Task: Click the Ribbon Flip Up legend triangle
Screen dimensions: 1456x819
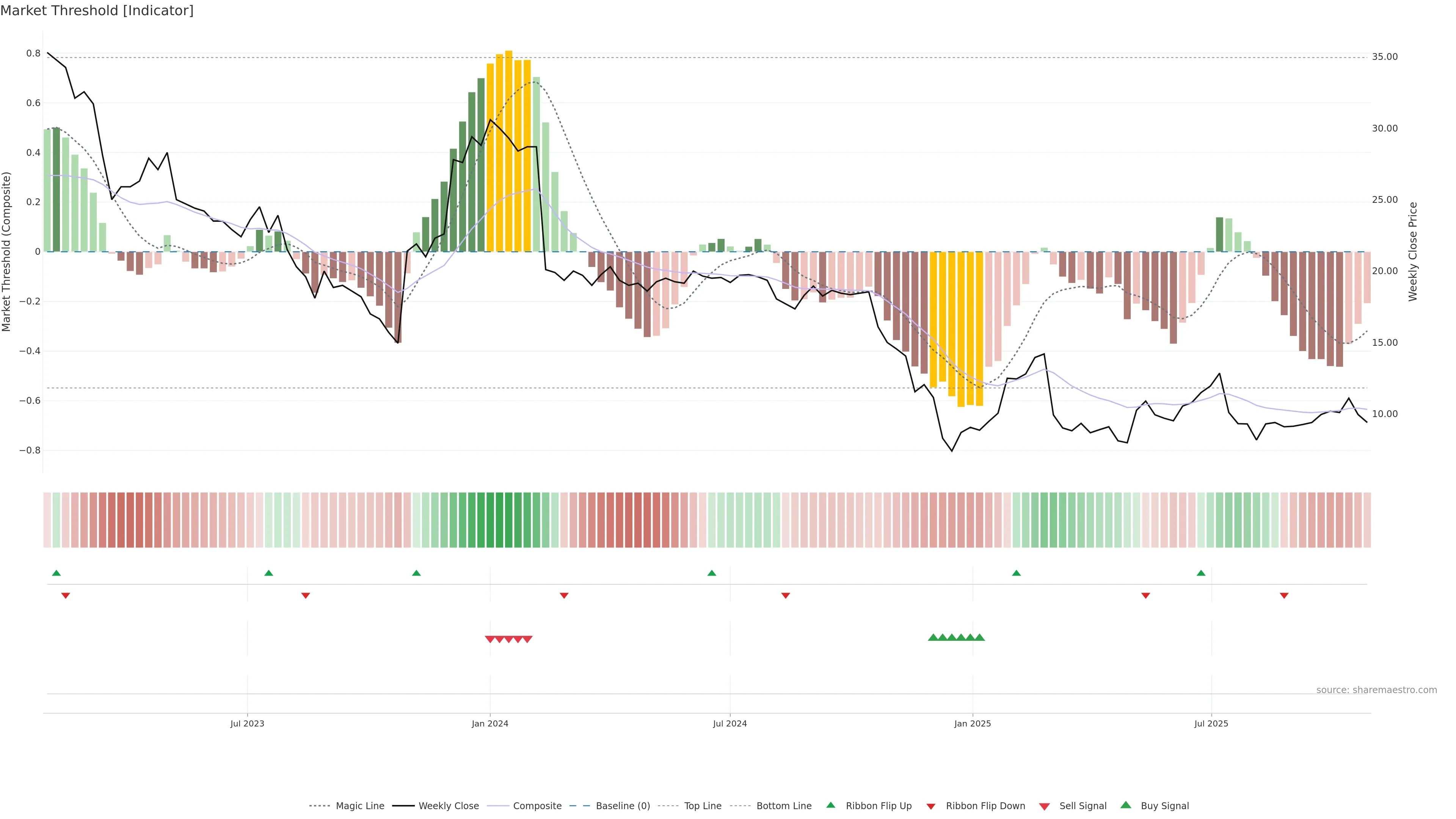Action: (x=830, y=805)
